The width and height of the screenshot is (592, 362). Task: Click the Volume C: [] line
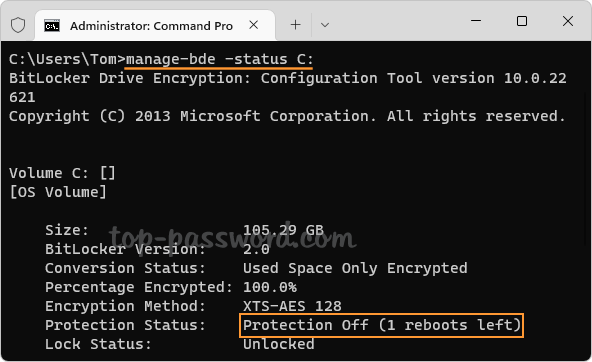62,173
